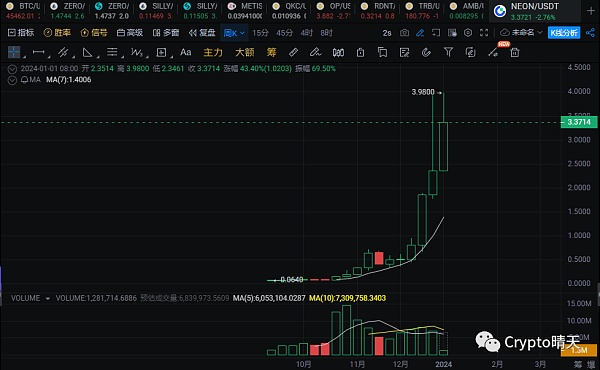Open the chart settings gear icon
The height and width of the screenshot is (370, 600).
pyautogui.click(x=468, y=33)
